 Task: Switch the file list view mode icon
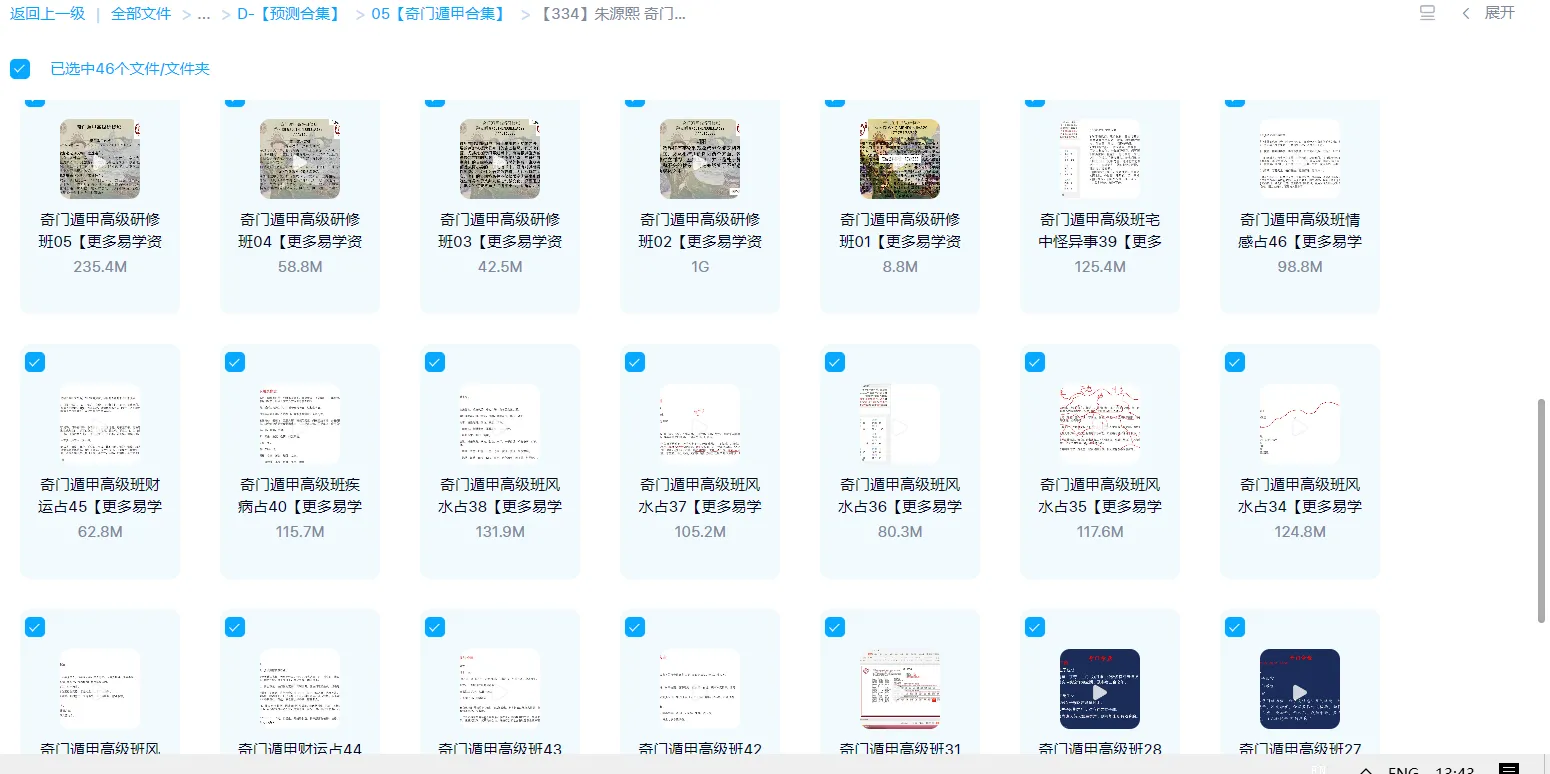tap(1426, 12)
